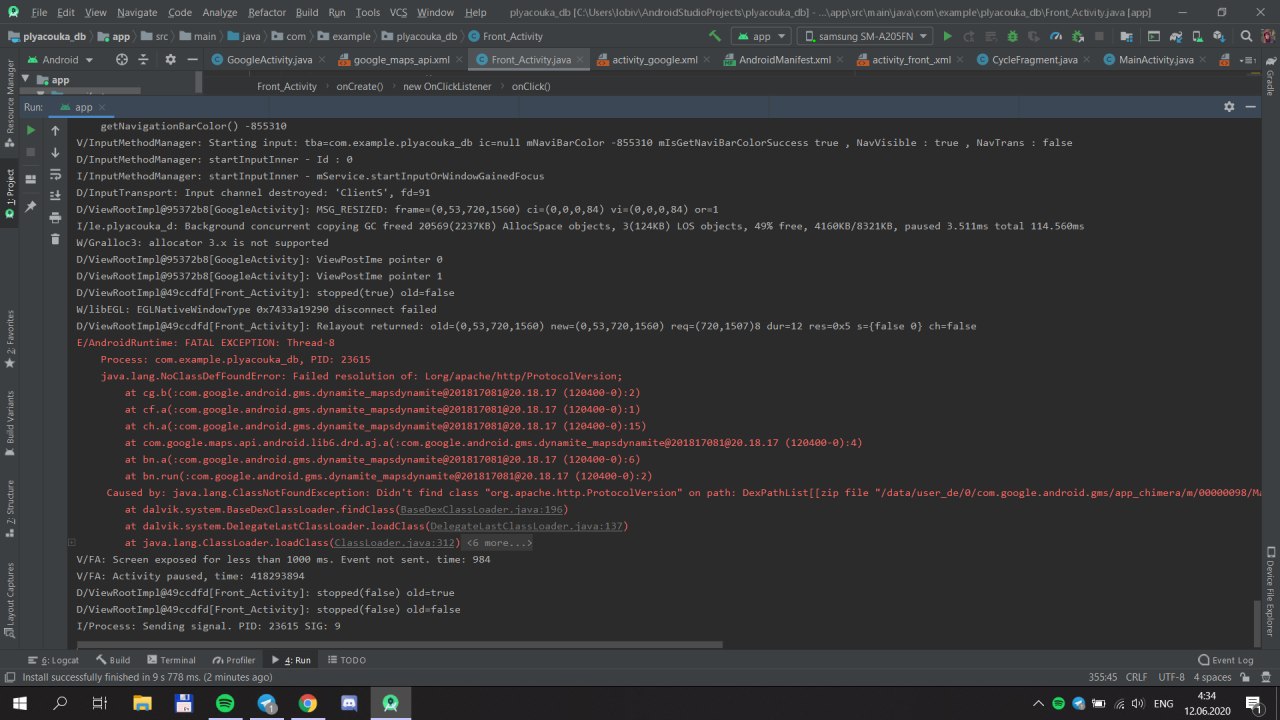
Task: Click the Run panel stop square icon
Action: click(31, 152)
